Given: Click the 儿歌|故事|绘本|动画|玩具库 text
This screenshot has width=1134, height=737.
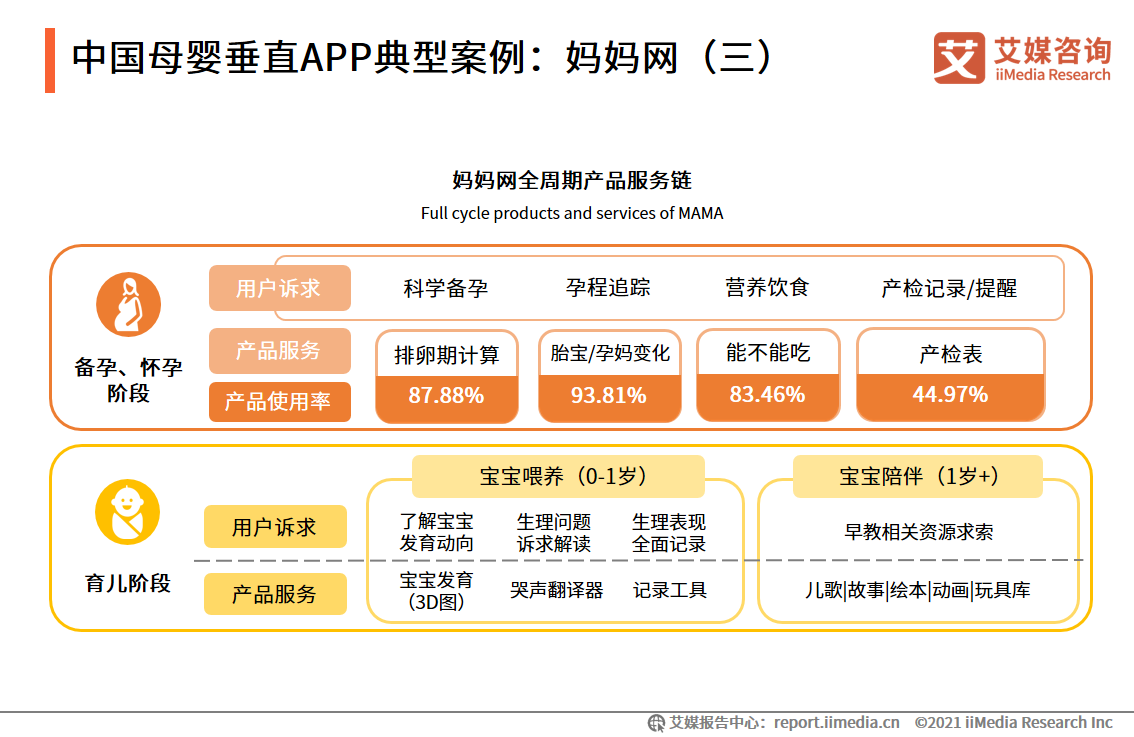Looking at the screenshot, I should (x=918, y=590).
